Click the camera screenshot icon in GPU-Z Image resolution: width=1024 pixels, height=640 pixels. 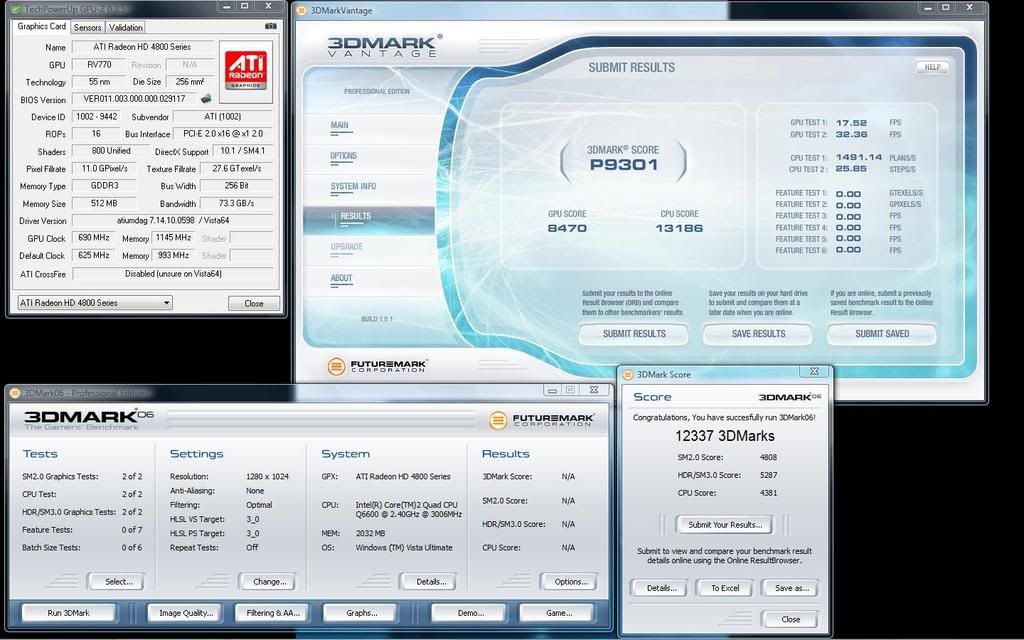click(271, 26)
